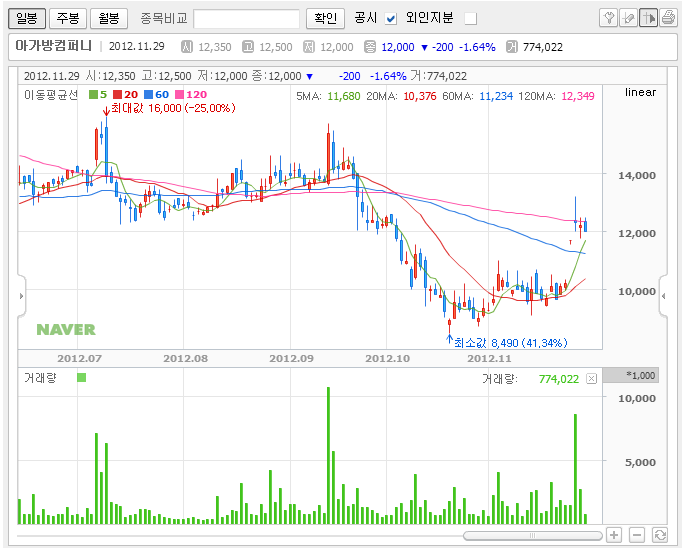Grab the horizontal chart range scrollbar handle
The height and width of the screenshot is (548, 682).
pyautogui.click(x=533, y=535)
